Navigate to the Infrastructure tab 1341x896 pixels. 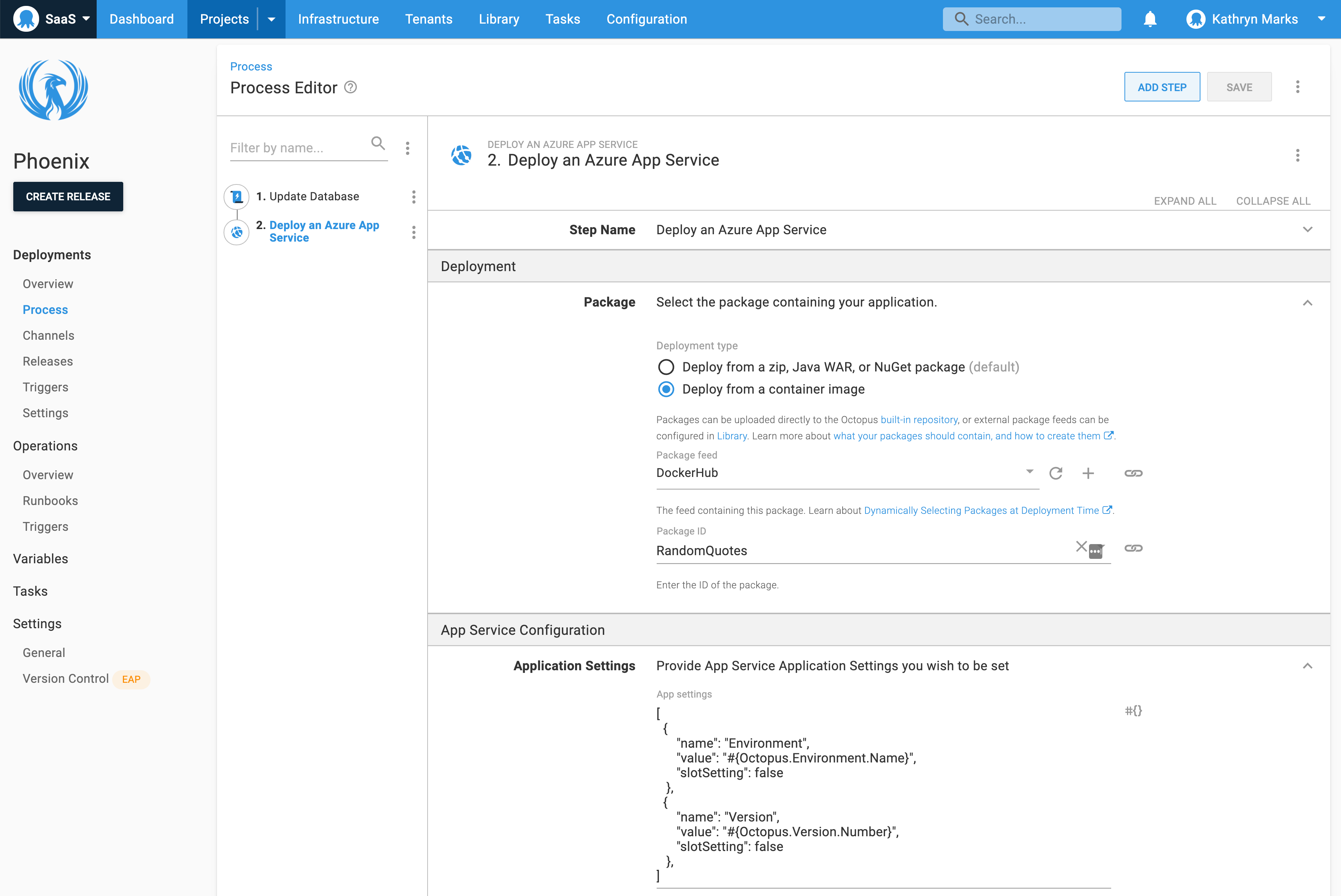tap(338, 19)
